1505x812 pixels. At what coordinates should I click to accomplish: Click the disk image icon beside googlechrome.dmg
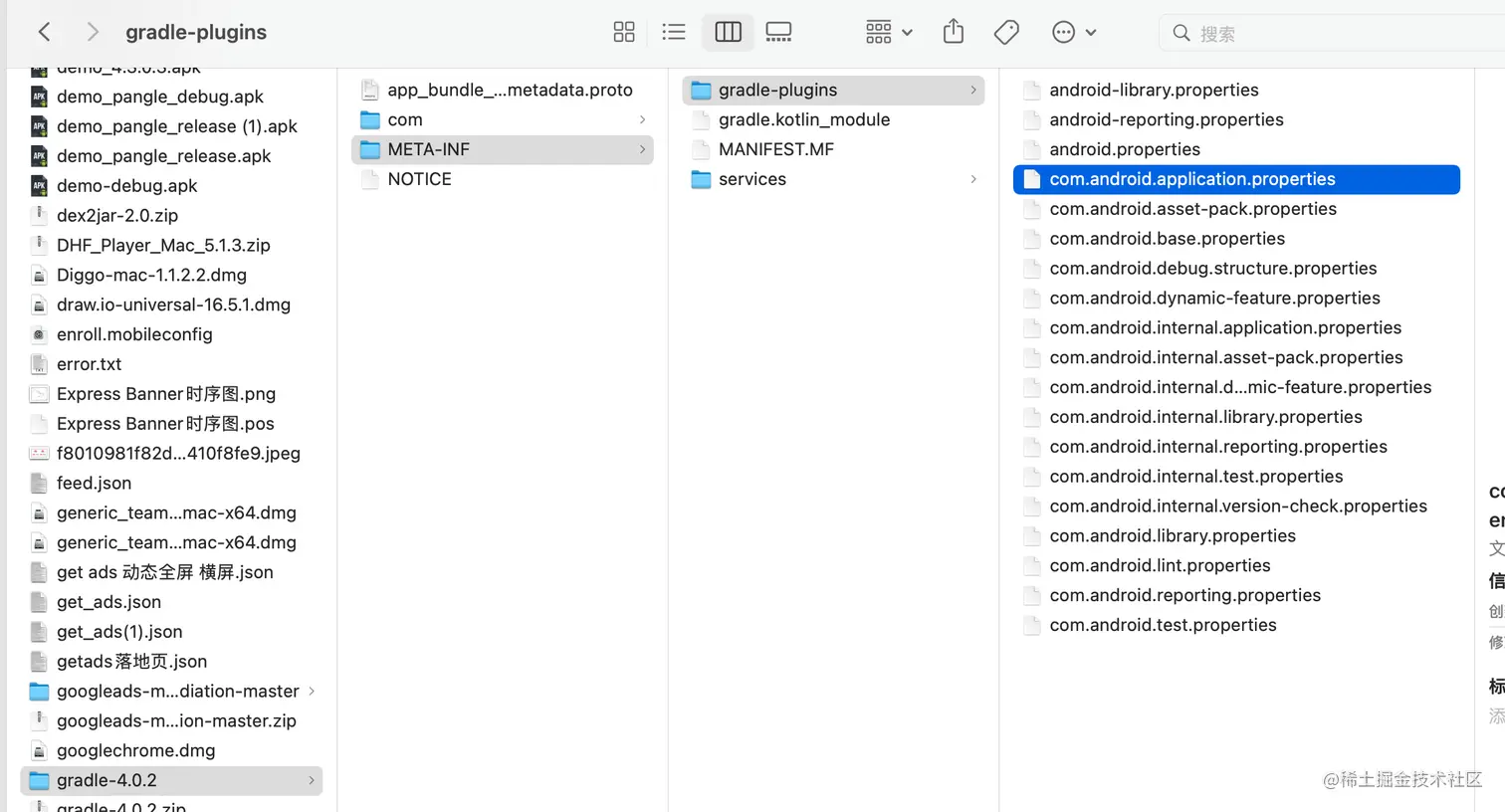coord(39,750)
